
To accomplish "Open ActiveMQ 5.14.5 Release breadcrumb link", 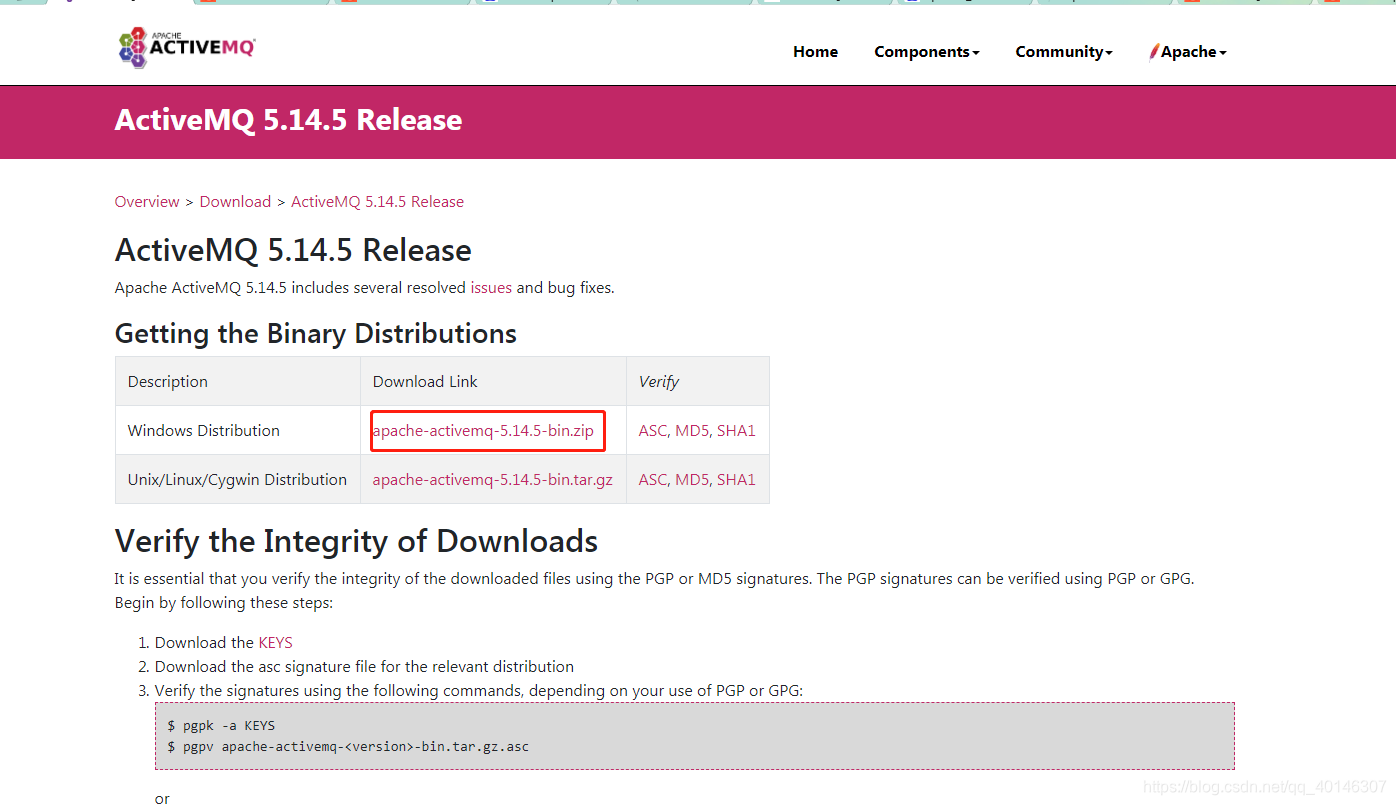I will 377,202.
